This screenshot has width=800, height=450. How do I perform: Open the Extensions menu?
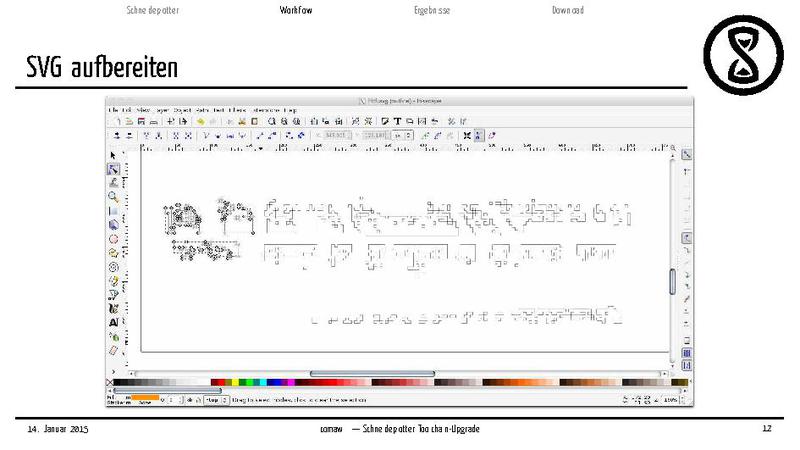tap(266, 110)
